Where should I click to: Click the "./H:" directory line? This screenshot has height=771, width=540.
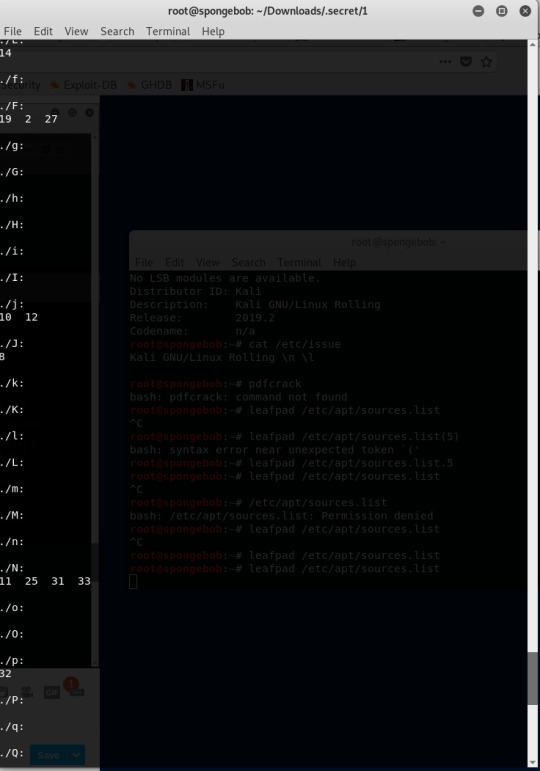12,225
